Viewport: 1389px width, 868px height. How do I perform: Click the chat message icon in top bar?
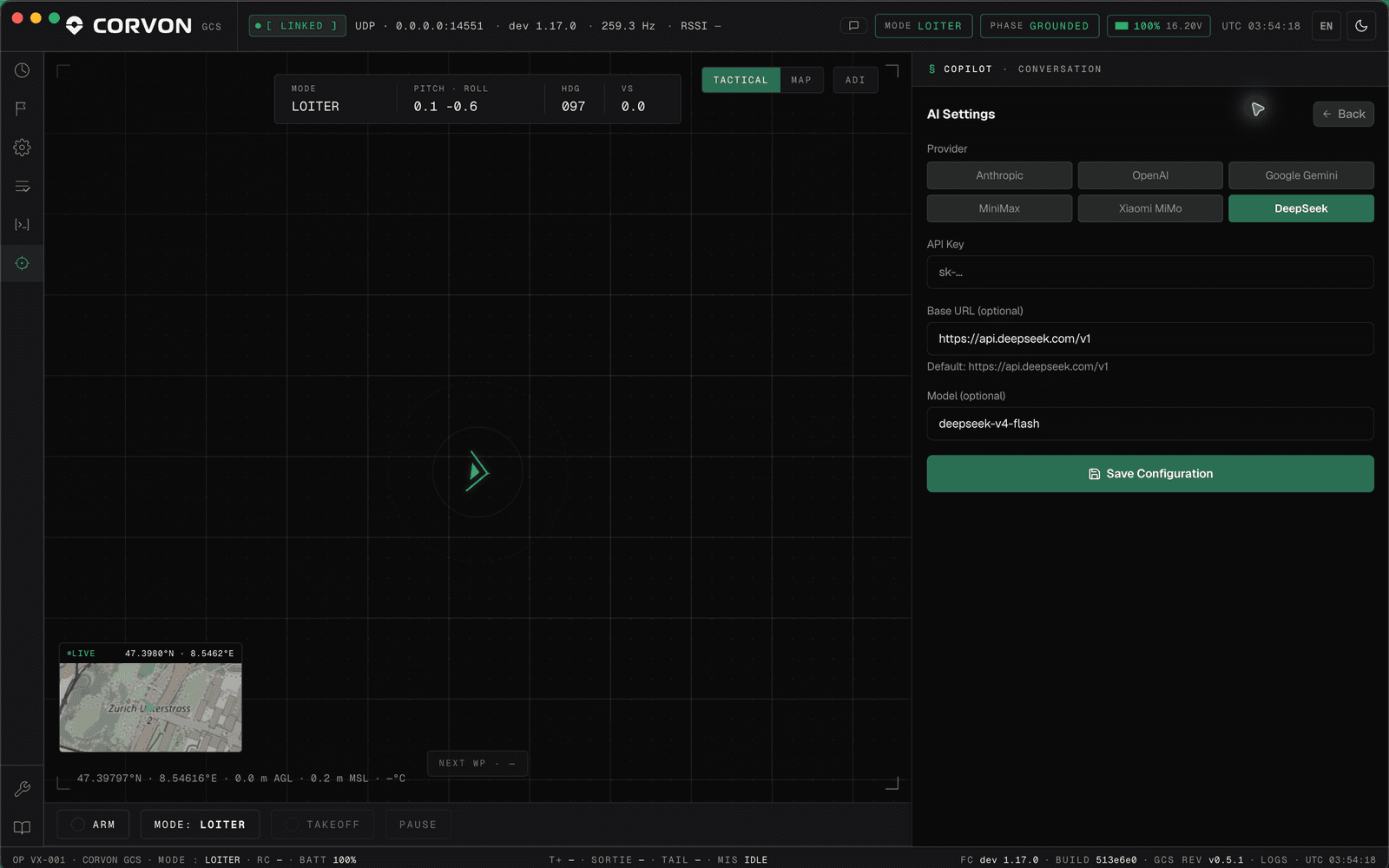[853, 26]
